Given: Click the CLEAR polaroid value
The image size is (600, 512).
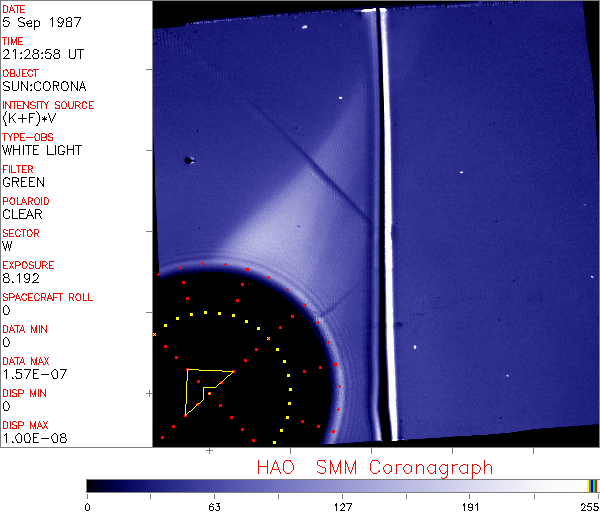Looking at the screenshot, I should (22, 215).
